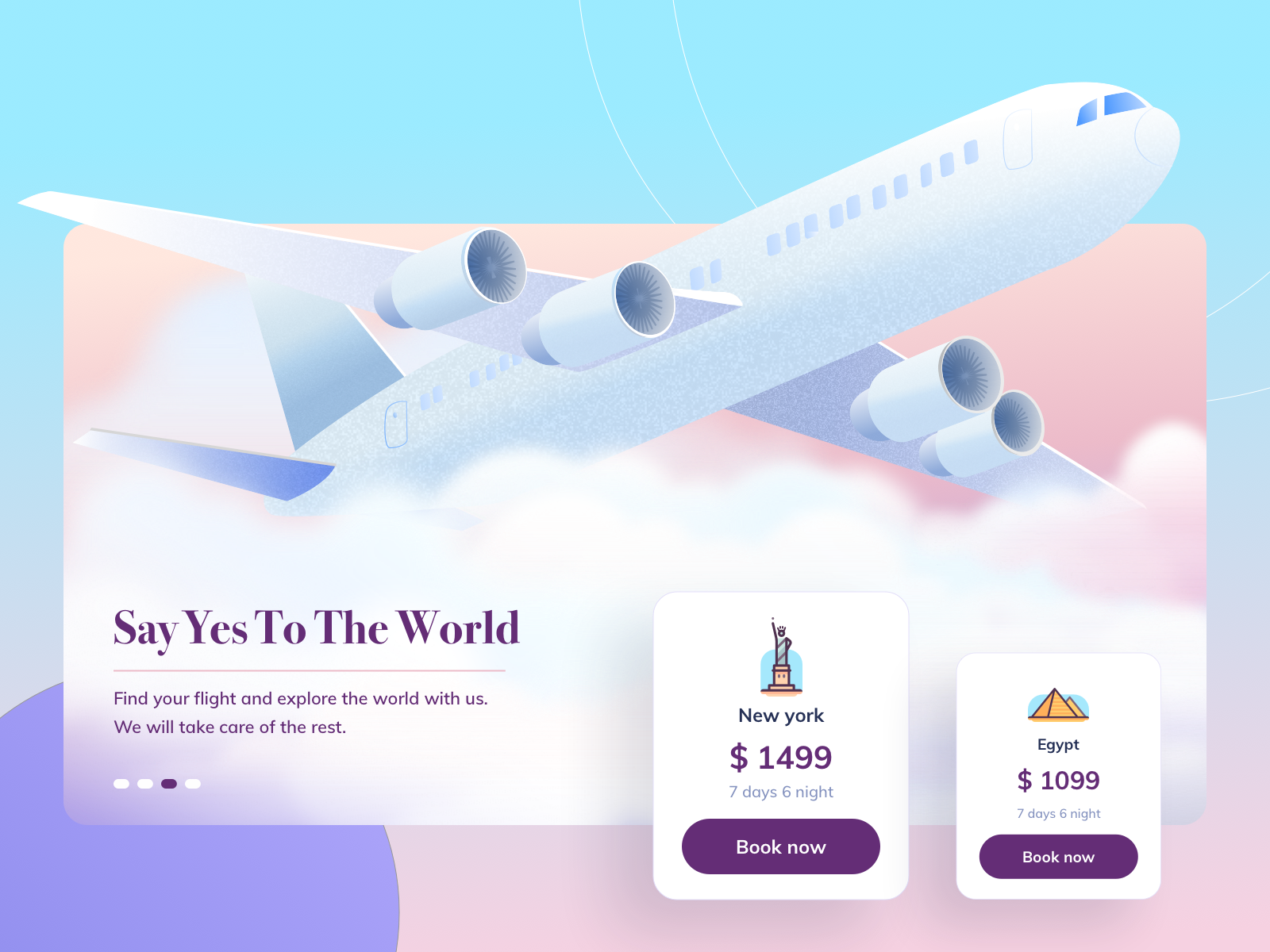Click the leftmost wing engine turbine
Screen dimensions: 1270x952
495,267
